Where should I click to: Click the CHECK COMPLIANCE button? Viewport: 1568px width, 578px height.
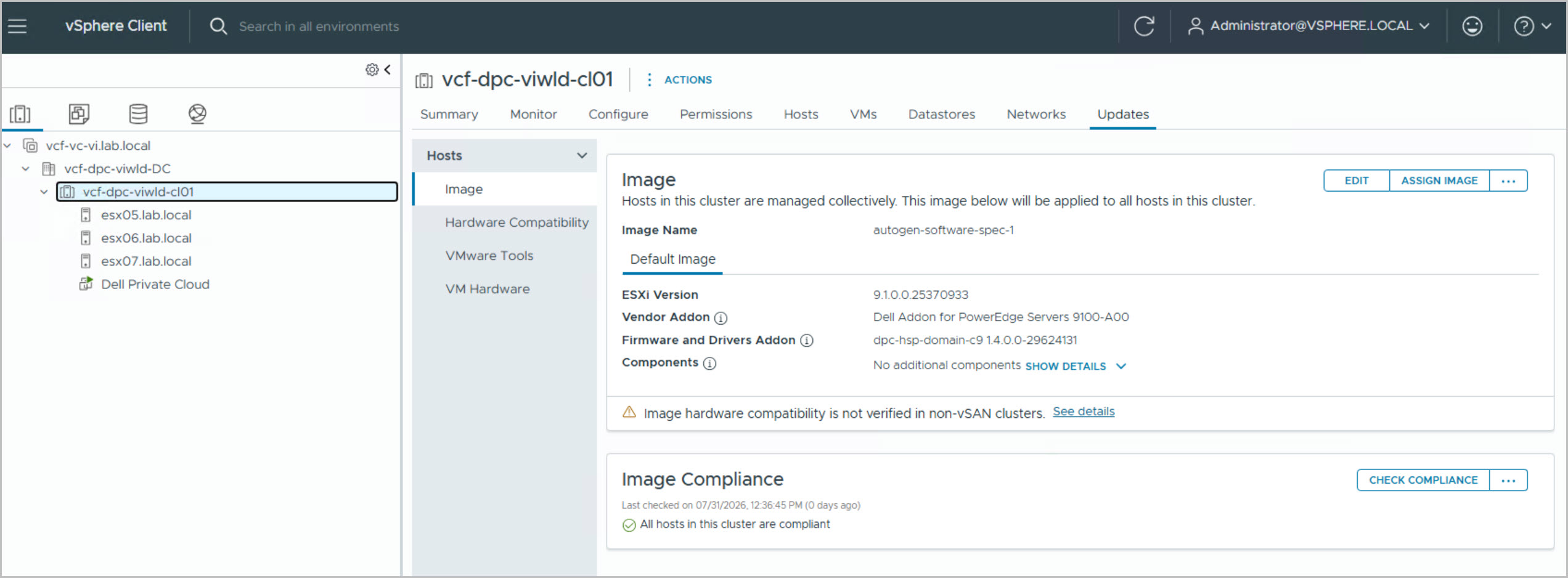(1423, 480)
